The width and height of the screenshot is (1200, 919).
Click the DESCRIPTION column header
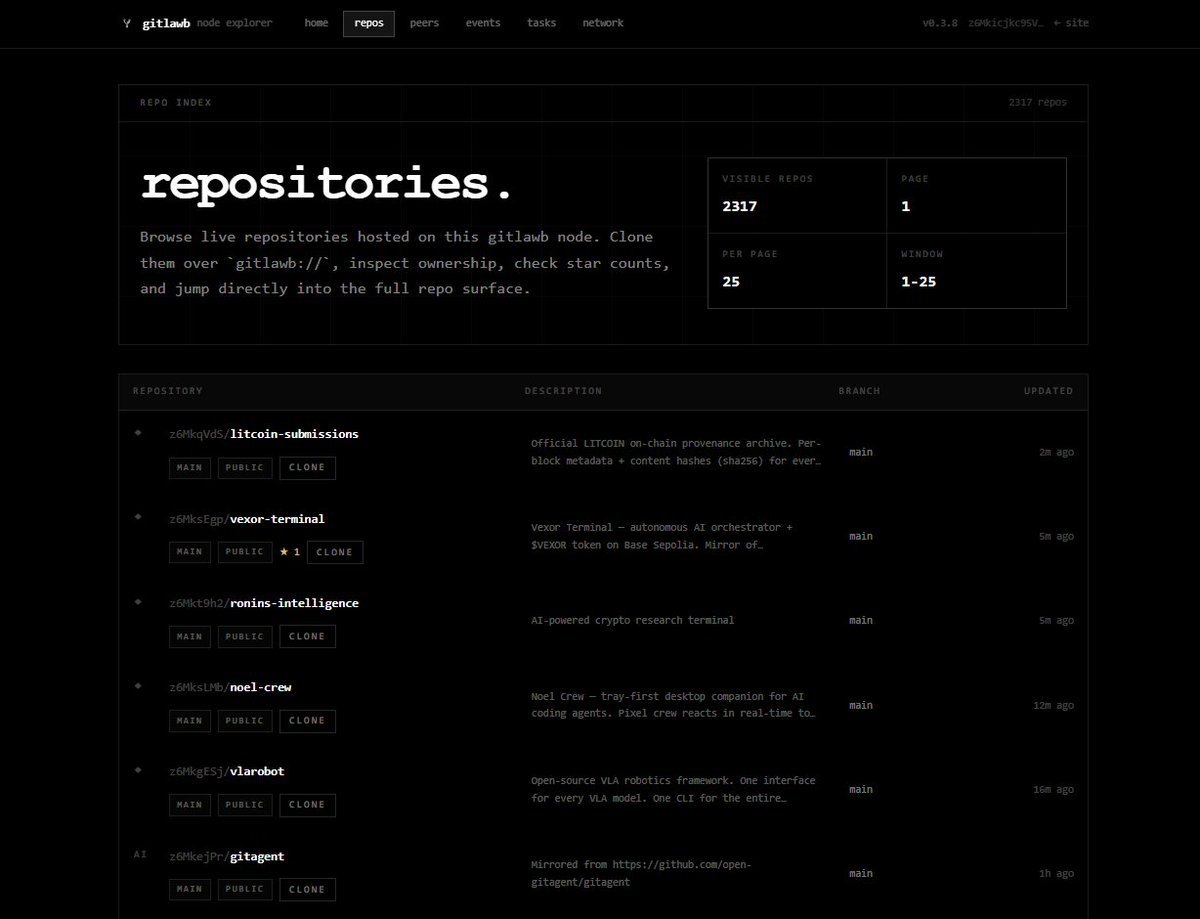564,391
